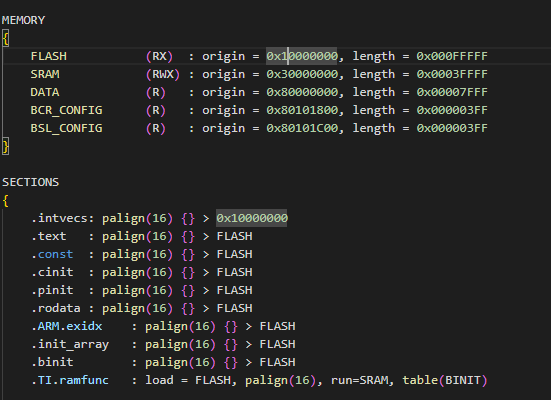Place cursor on SRAM origin 0x30000000
Image resolution: width=551 pixels, height=400 pixels.
point(302,74)
